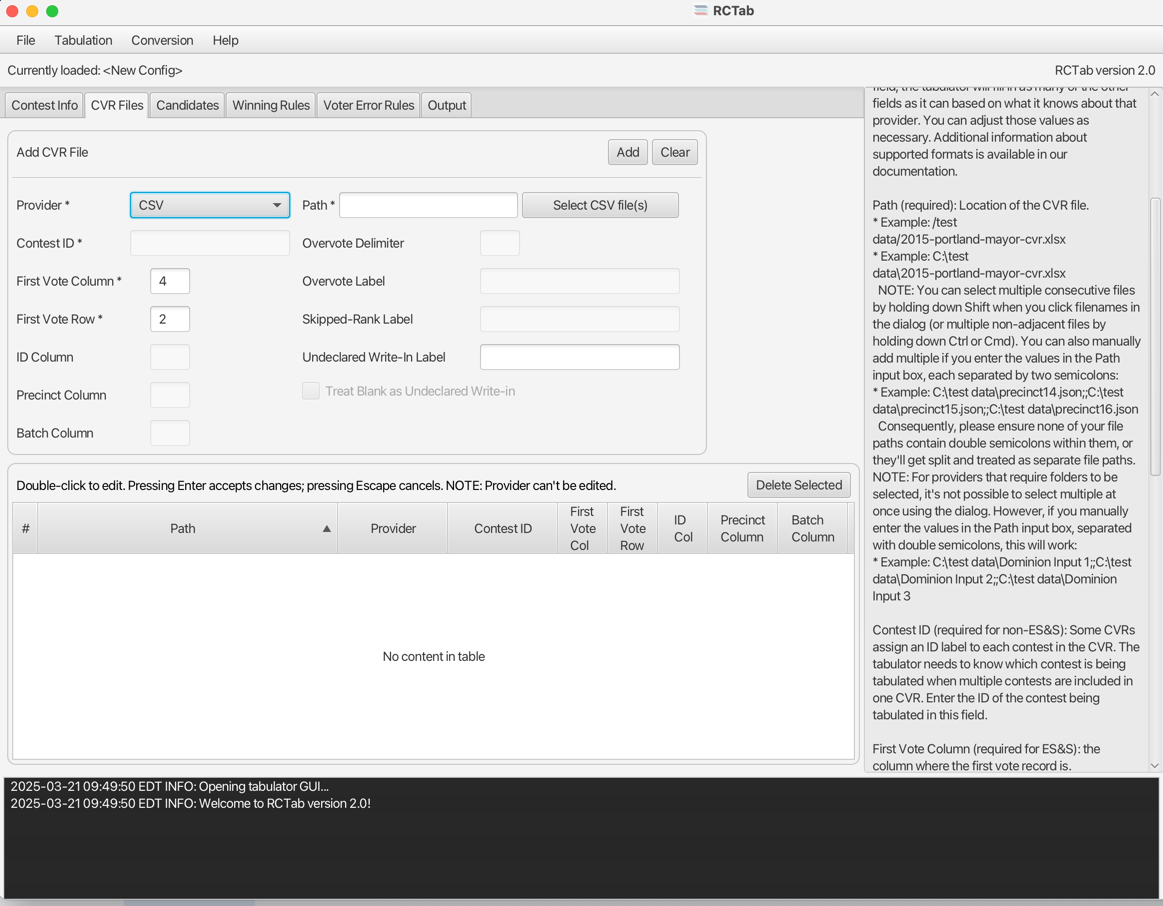Click the Overvote Label field
This screenshot has height=906, width=1163.
(580, 281)
